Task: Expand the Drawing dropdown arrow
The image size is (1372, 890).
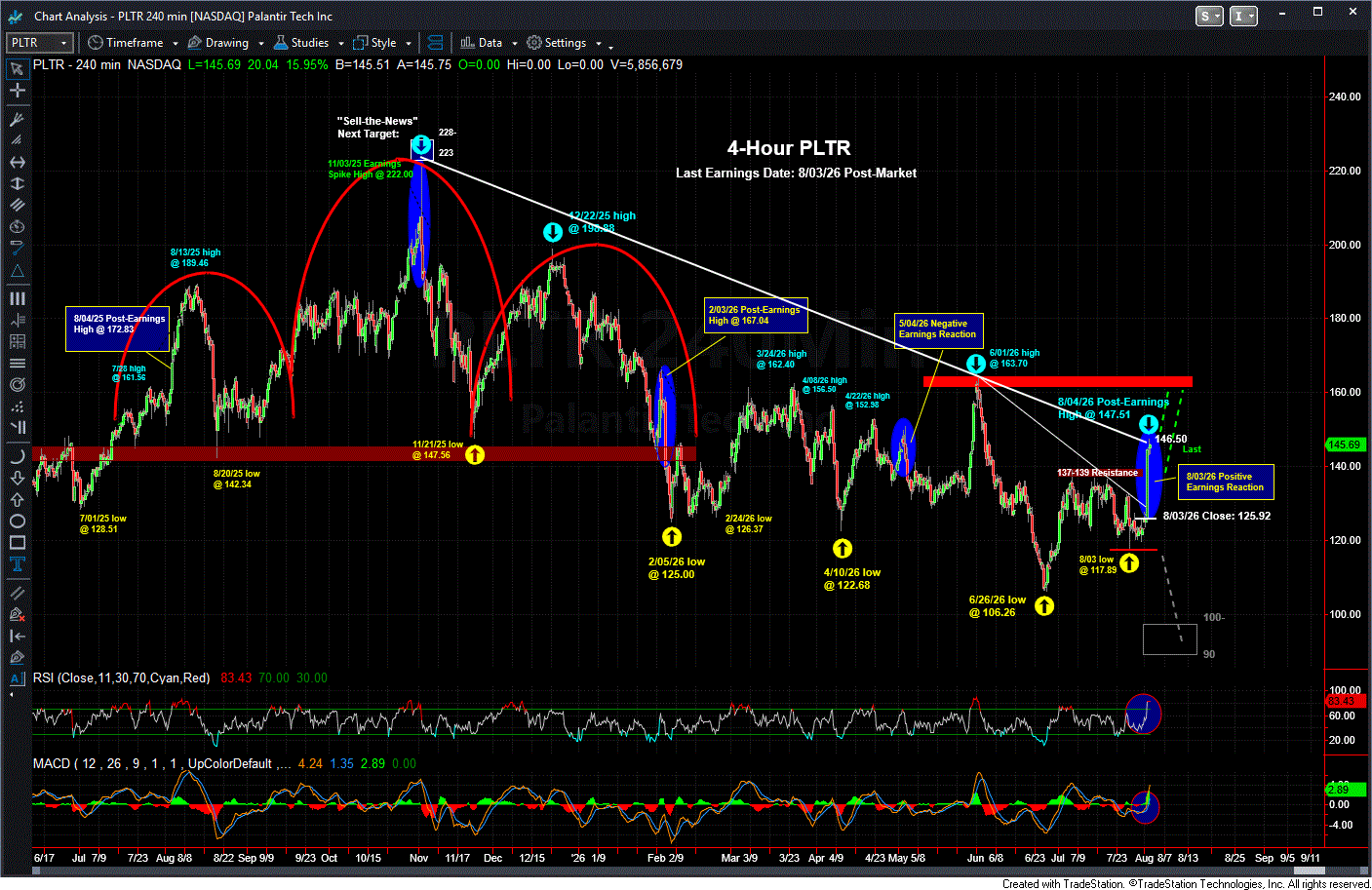Action: [261, 44]
